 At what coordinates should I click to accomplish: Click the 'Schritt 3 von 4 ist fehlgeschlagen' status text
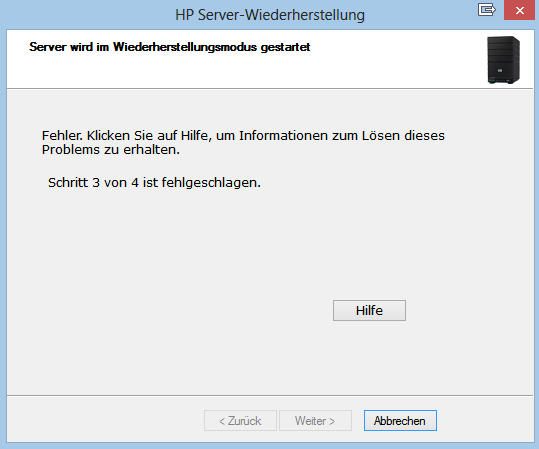154,183
